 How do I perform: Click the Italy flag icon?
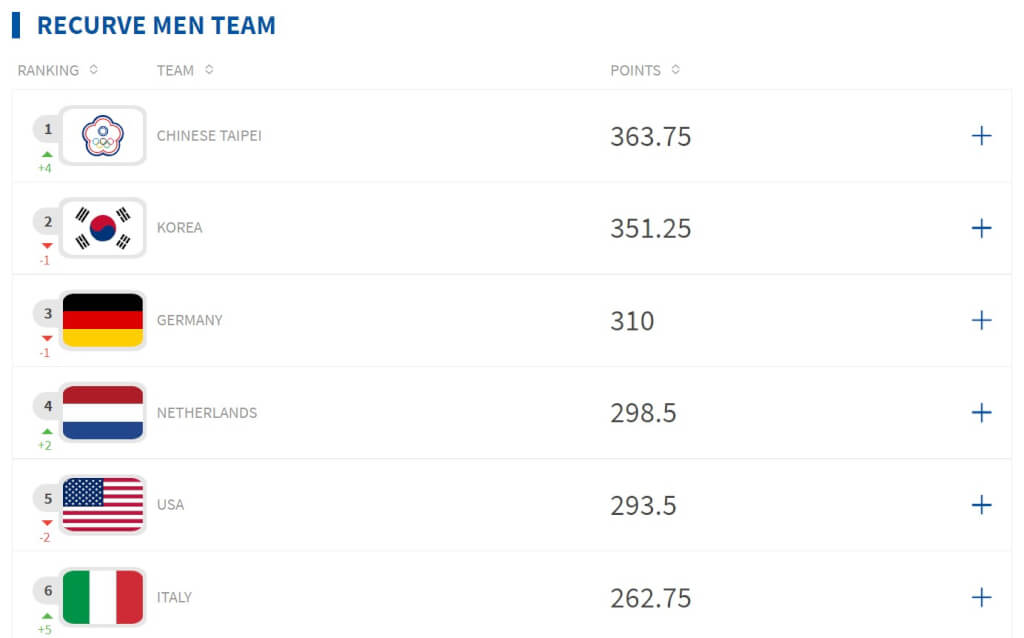click(x=102, y=597)
